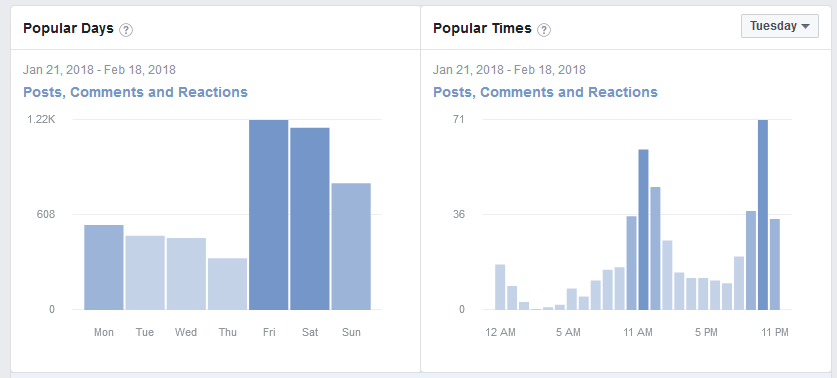
Task: Click the 12 AM bar in Popular Times
Action: pyautogui.click(x=500, y=287)
